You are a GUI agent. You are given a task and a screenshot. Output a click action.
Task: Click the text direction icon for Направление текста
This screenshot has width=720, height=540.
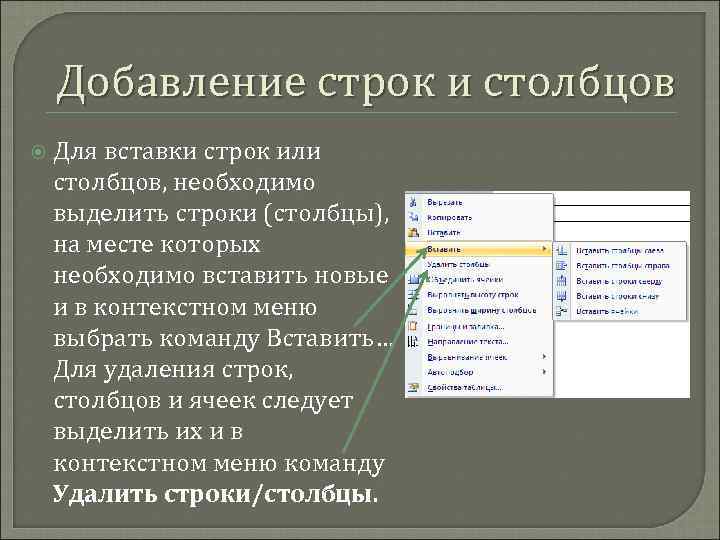tap(414, 341)
